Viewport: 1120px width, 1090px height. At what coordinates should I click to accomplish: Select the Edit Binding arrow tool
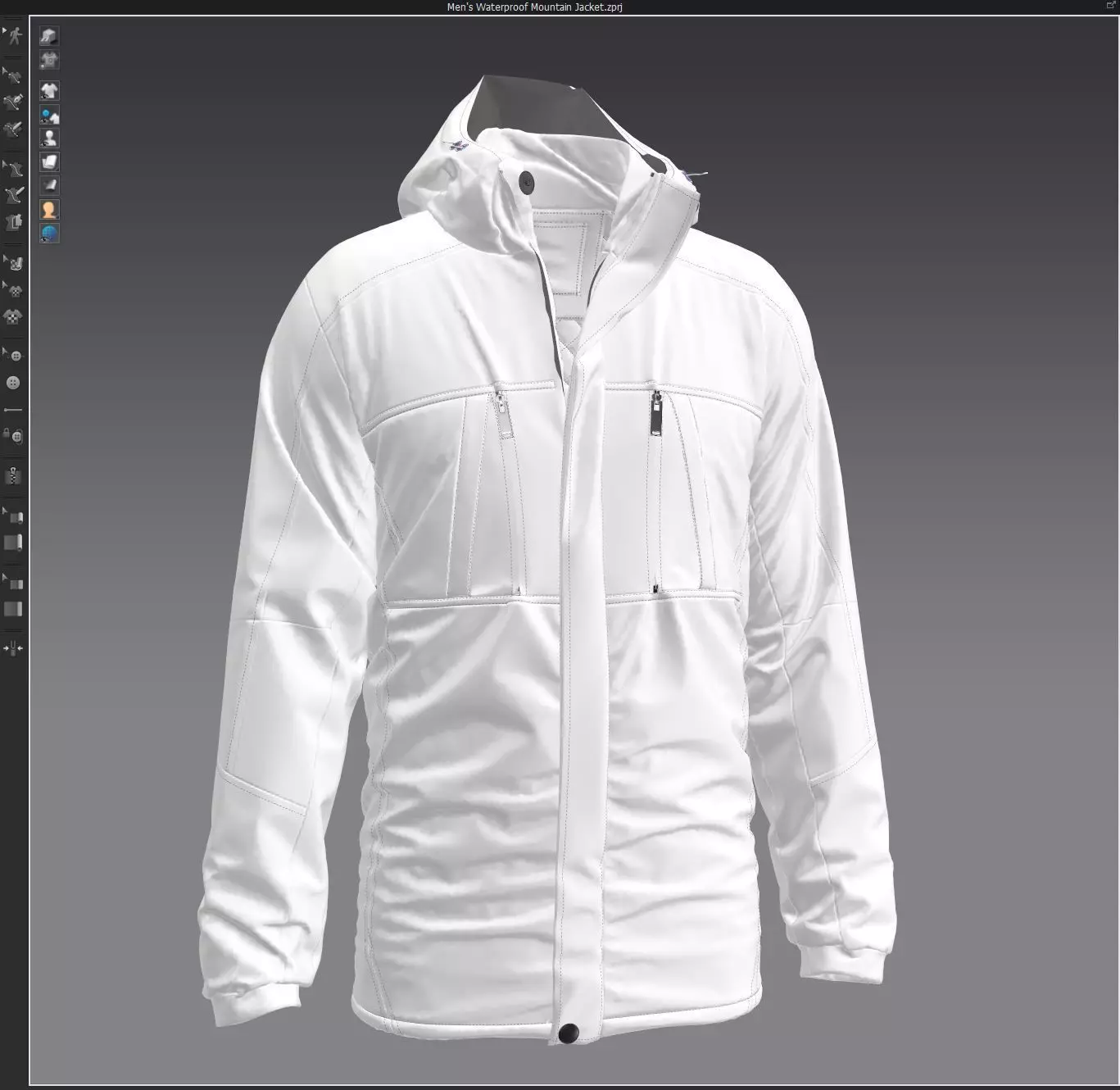(x=13, y=516)
